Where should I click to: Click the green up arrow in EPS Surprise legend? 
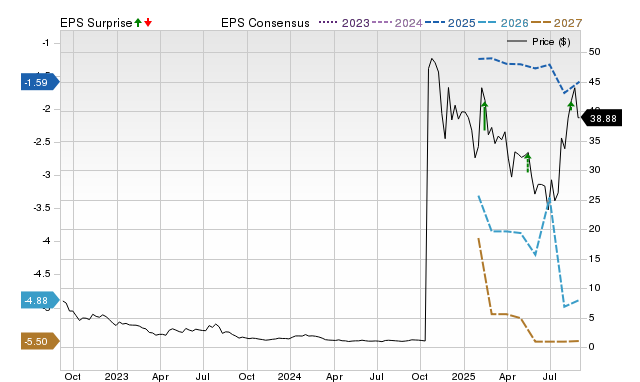pyautogui.click(x=138, y=22)
